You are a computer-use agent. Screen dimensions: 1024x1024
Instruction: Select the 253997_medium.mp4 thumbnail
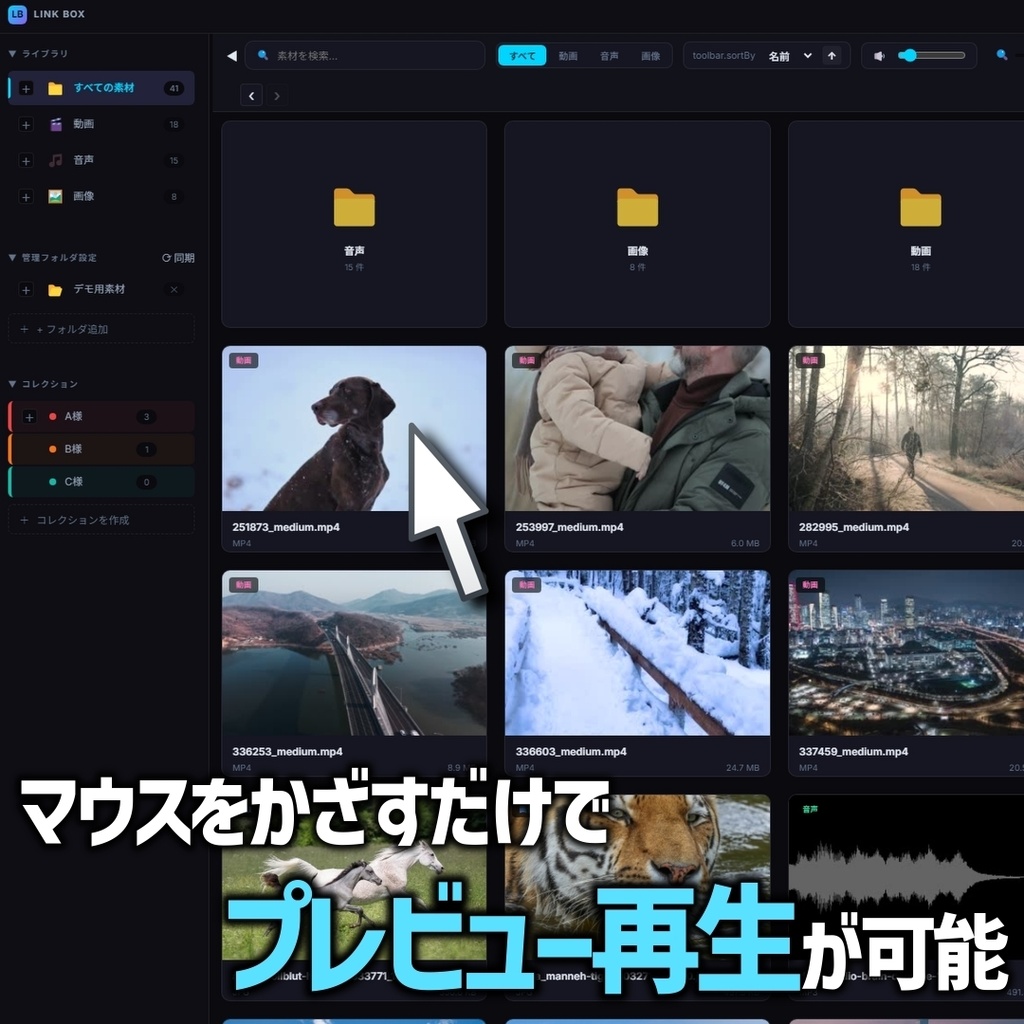point(637,428)
